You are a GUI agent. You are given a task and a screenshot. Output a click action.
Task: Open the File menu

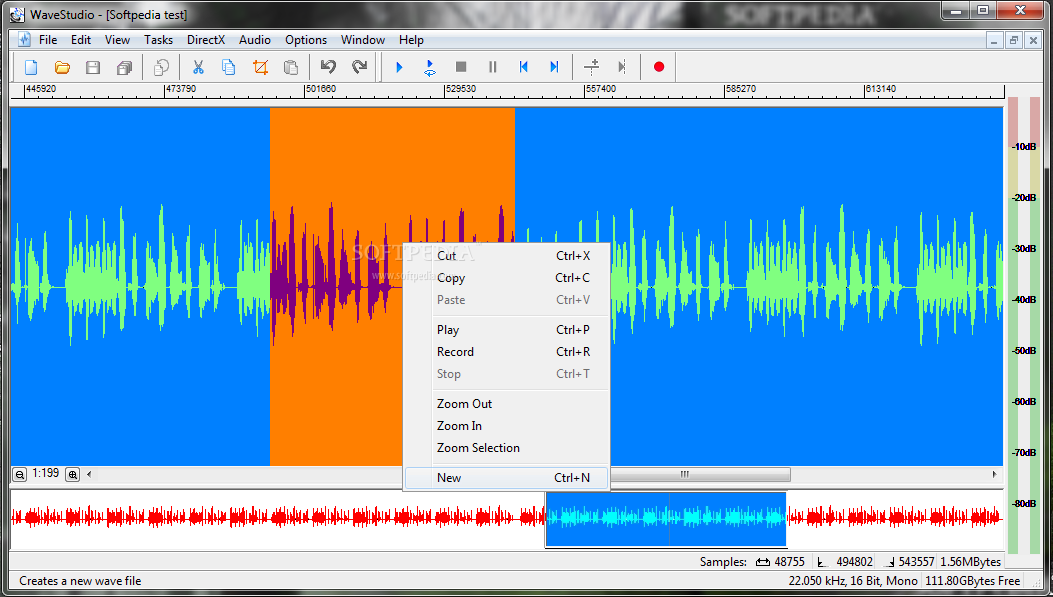click(x=48, y=40)
